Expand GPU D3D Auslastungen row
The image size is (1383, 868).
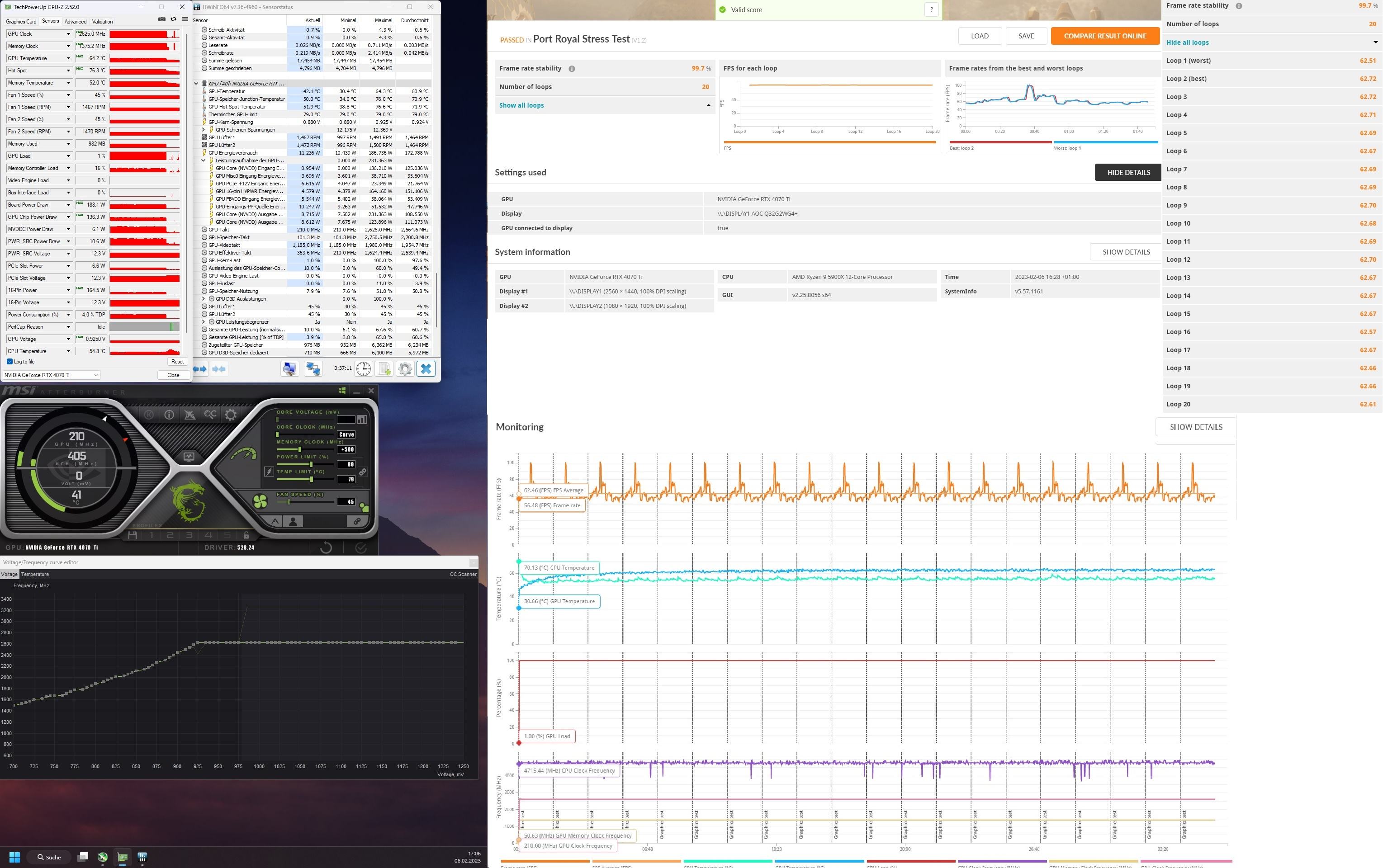click(x=204, y=299)
